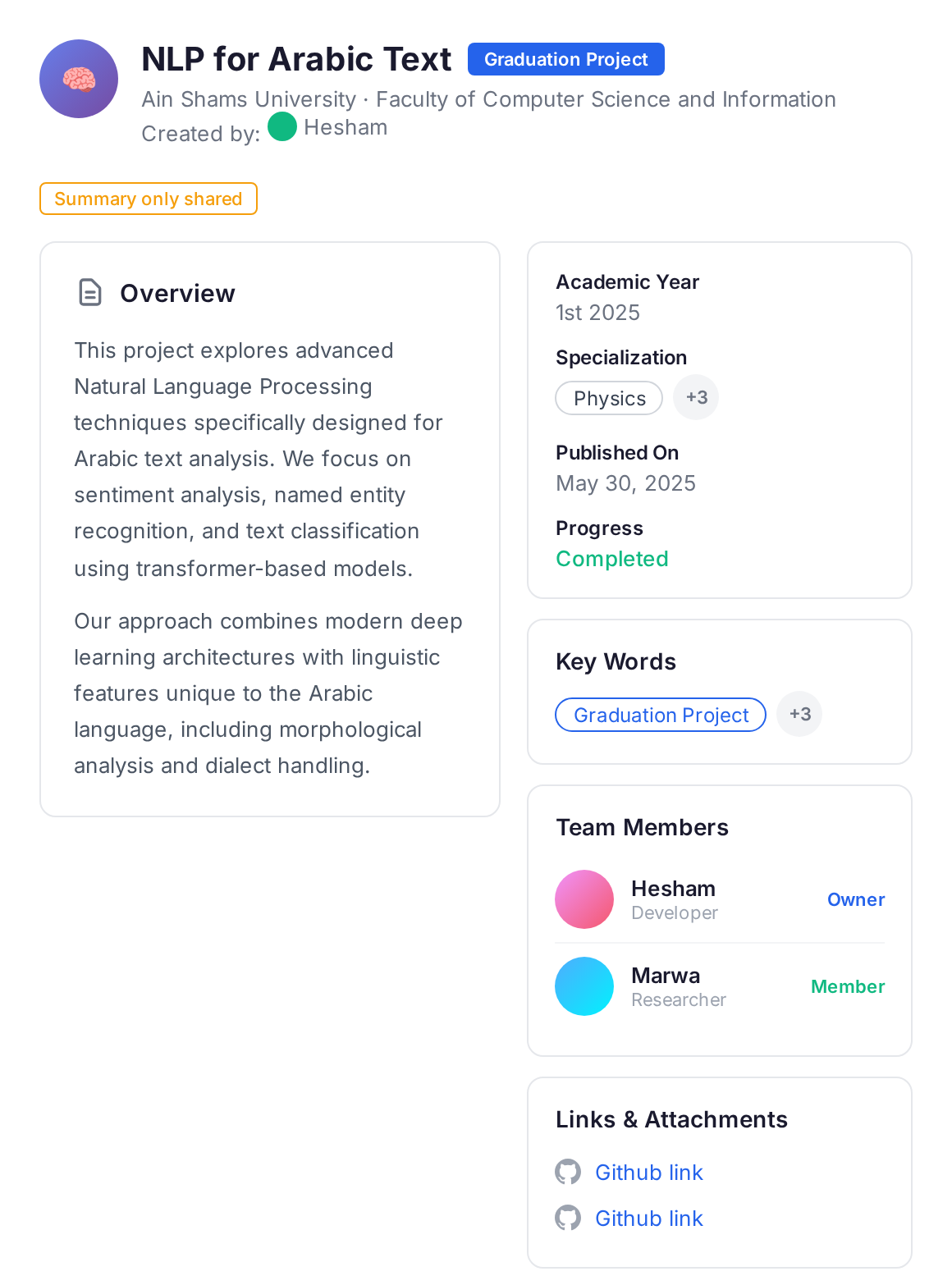Click the second Github icon
Screen dimensions: 952x1285
[x=568, y=1218]
